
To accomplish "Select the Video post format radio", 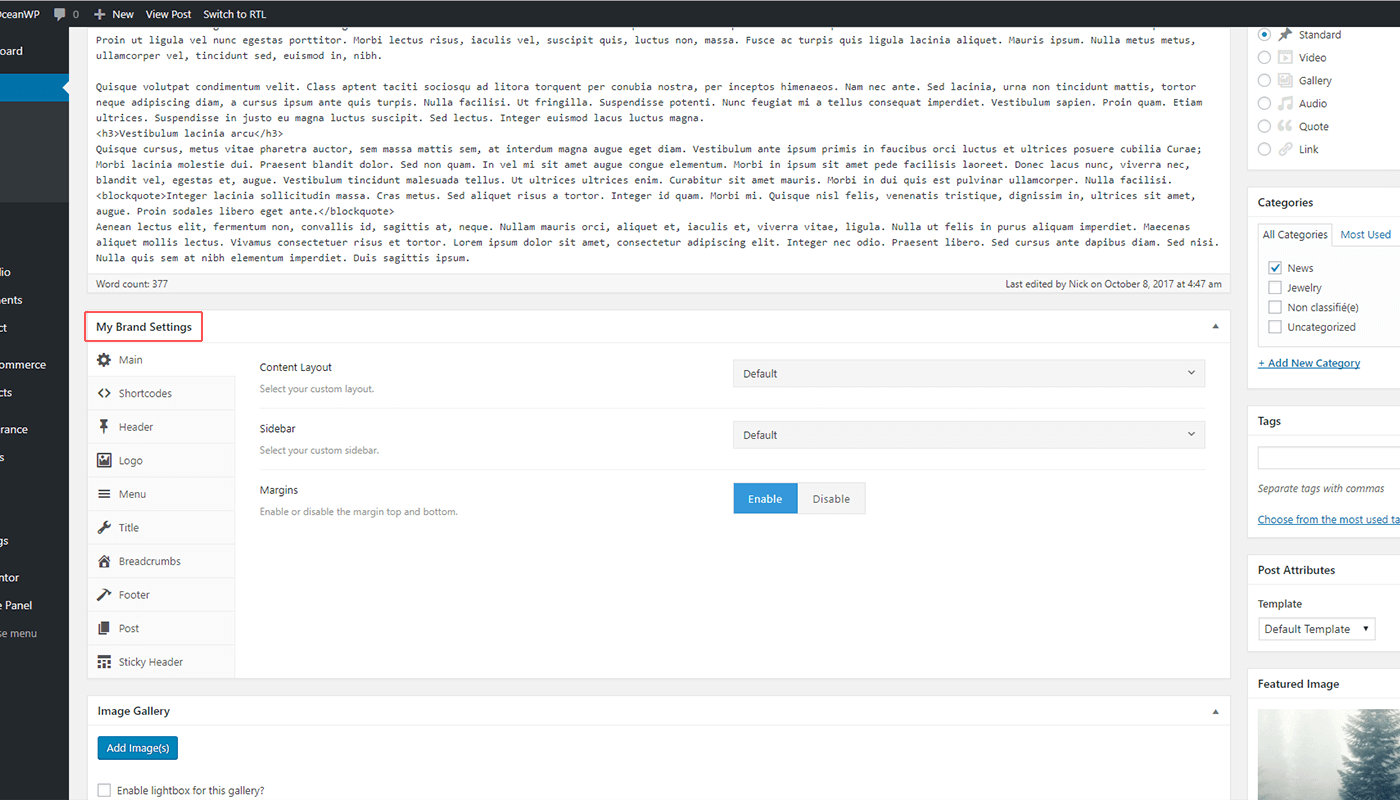I will (x=1265, y=58).
